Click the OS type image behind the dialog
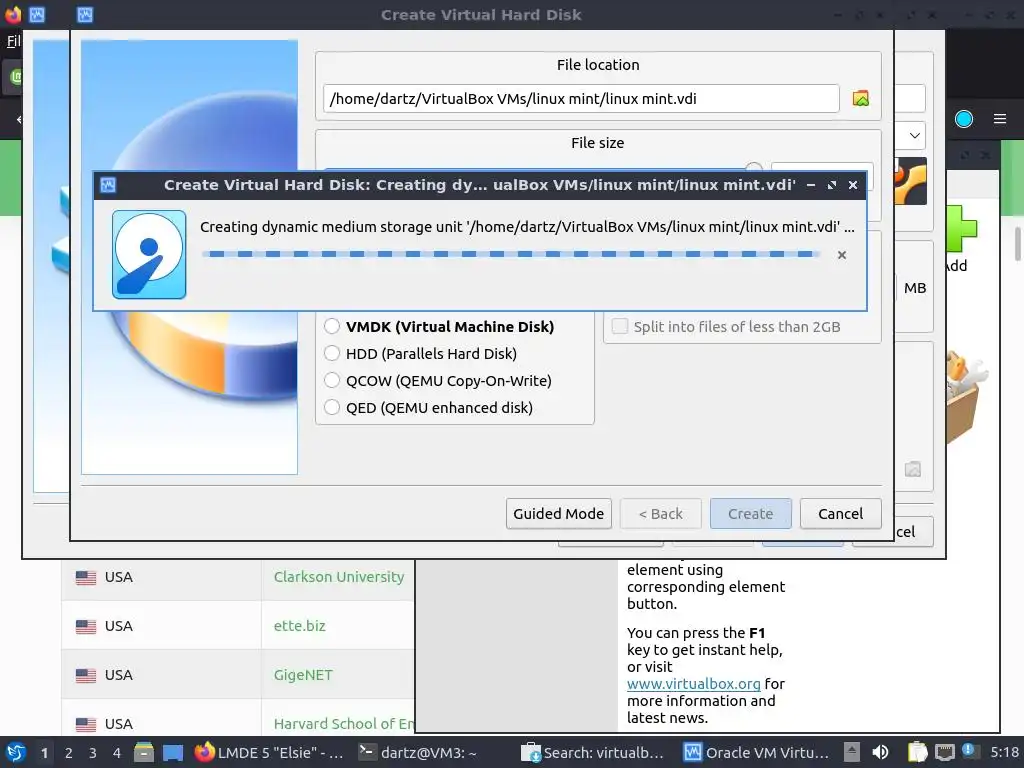This screenshot has height=768, width=1024. tap(911, 181)
